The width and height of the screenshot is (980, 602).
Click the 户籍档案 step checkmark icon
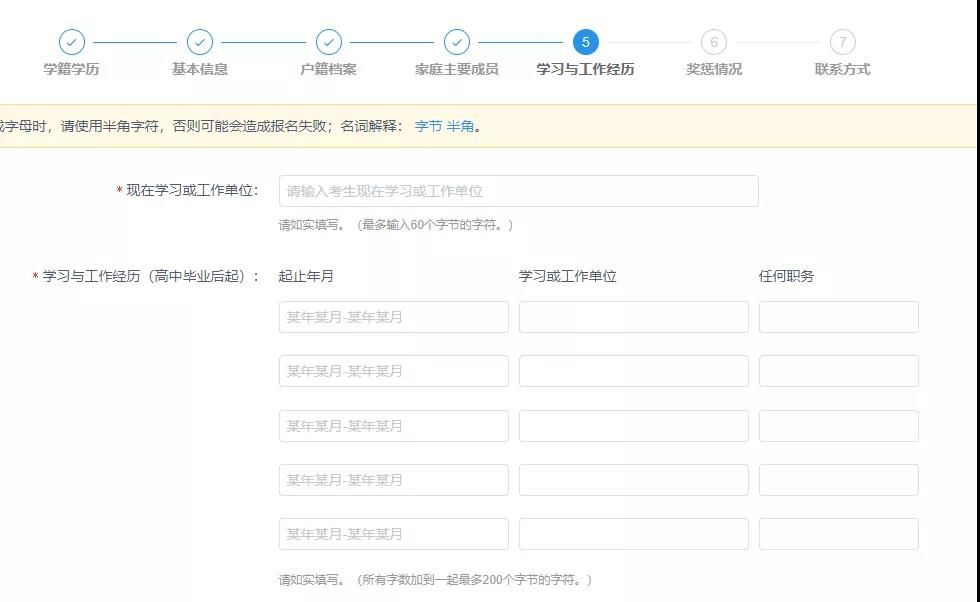(329, 42)
